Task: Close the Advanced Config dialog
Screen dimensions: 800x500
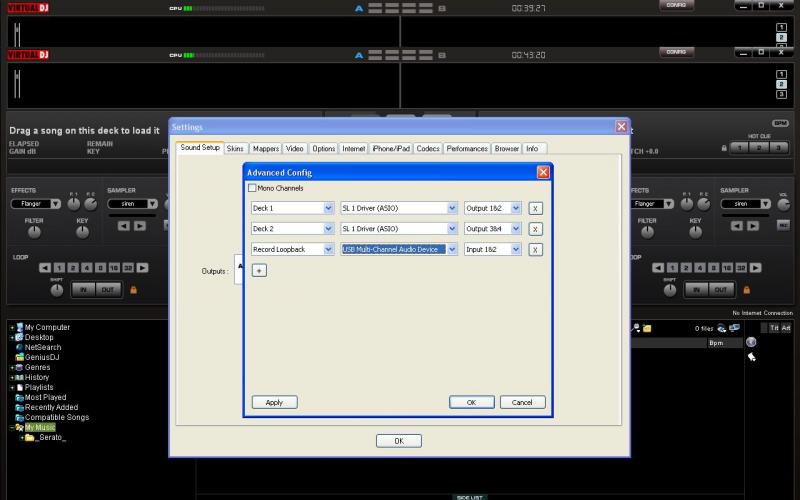Action: click(543, 172)
